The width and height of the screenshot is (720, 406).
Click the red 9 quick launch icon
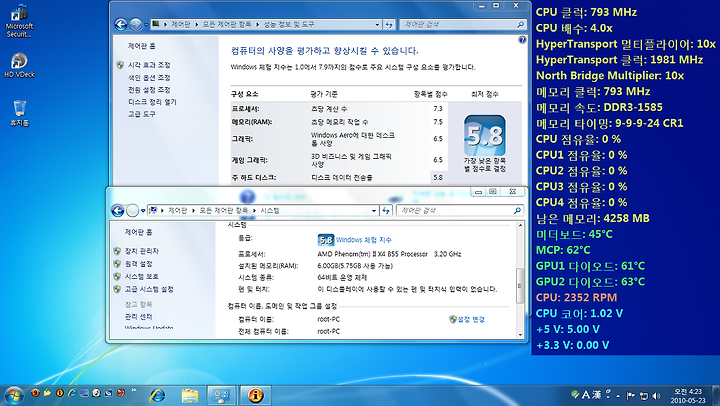(35, 393)
